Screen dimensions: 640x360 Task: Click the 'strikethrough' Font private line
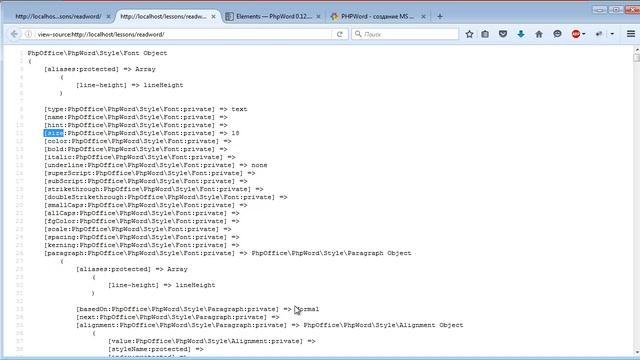(x=154, y=189)
